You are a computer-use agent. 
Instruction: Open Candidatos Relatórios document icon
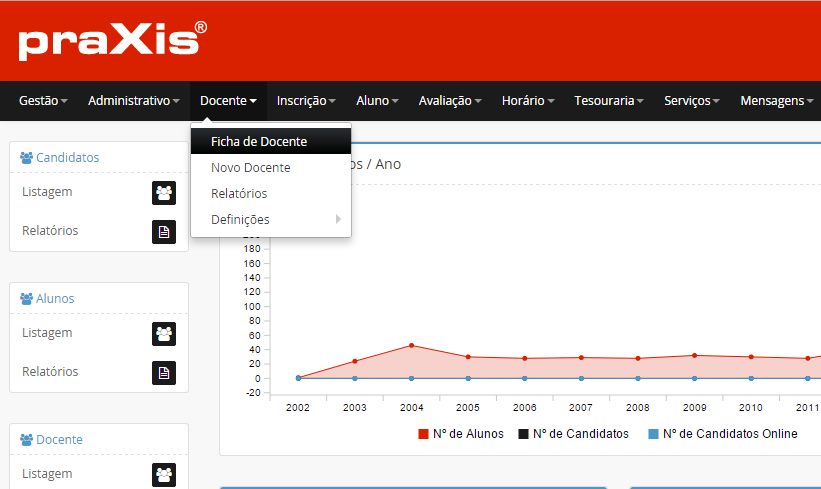tap(164, 232)
